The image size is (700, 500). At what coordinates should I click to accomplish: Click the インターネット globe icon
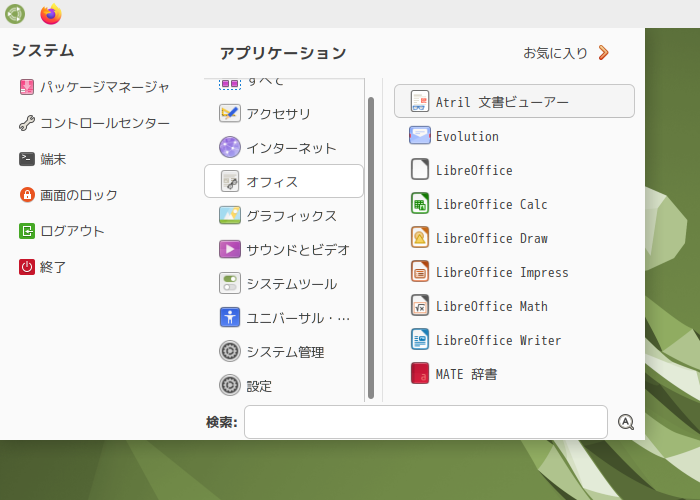[x=230, y=147]
